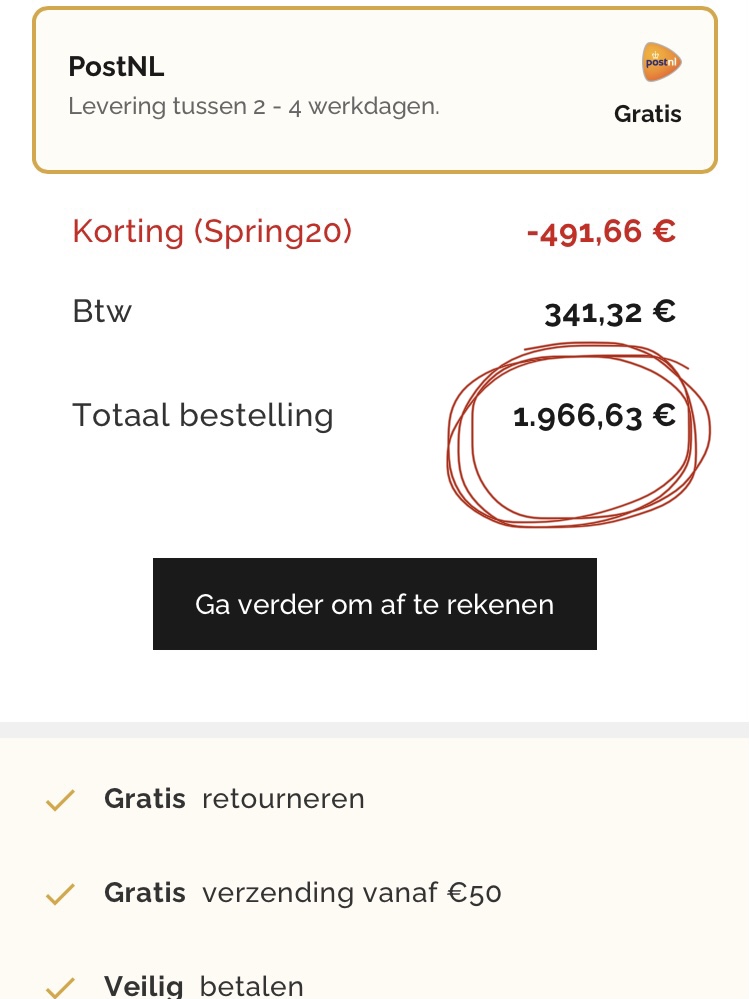Click the 'Levering tussen 2 - 4 werkdagen' text
Screen dimensions: 749x999
coord(253,106)
